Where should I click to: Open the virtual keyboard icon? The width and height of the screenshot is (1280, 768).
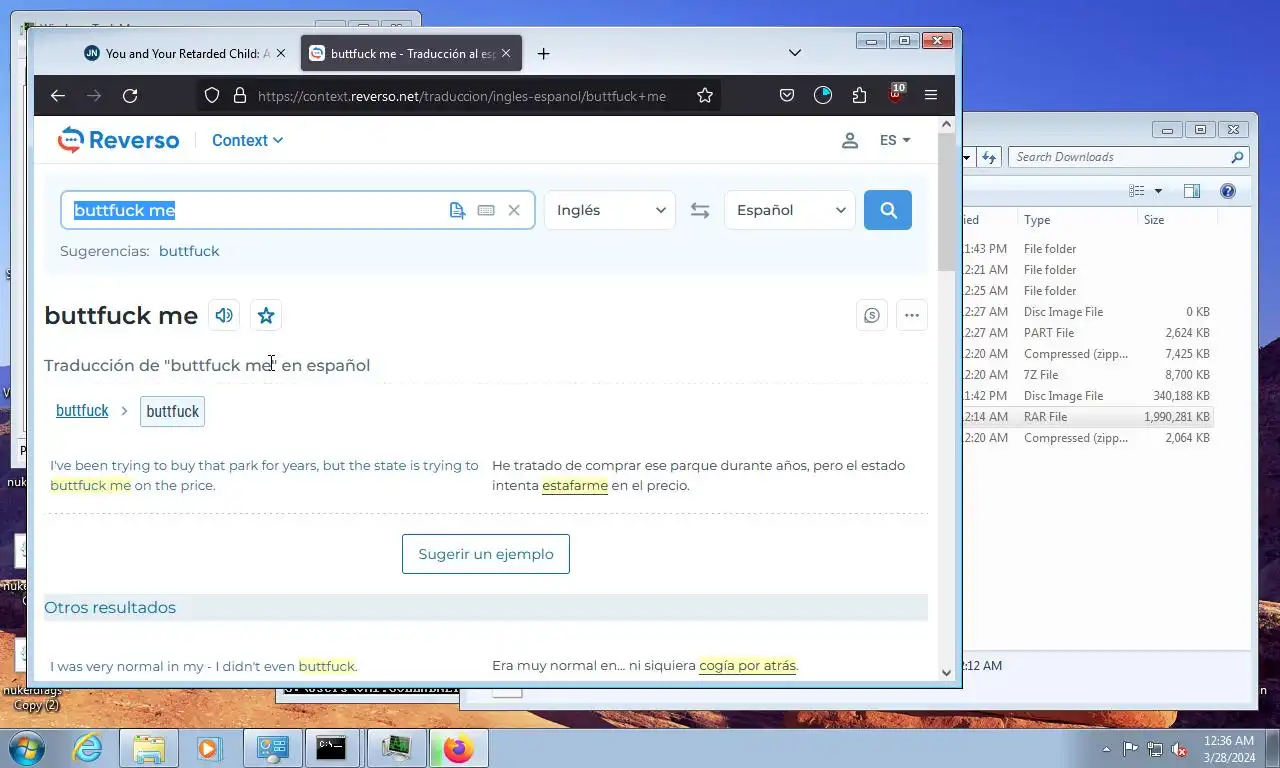click(x=486, y=211)
